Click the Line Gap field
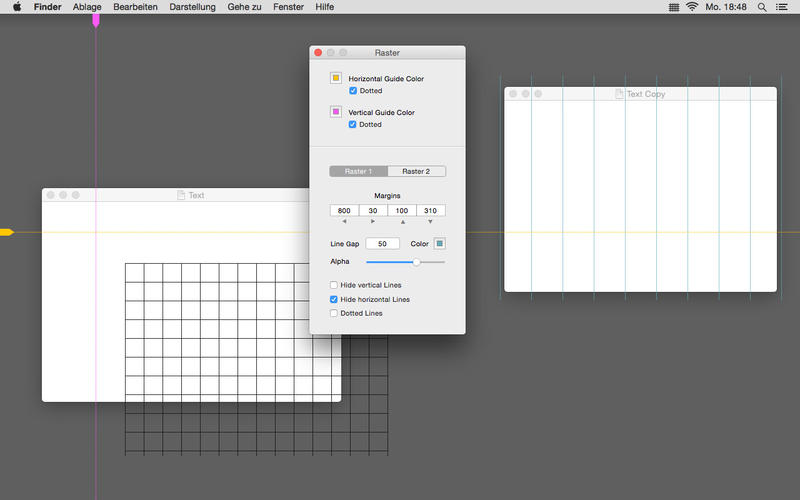Viewport: 800px width, 500px height. pos(382,243)
